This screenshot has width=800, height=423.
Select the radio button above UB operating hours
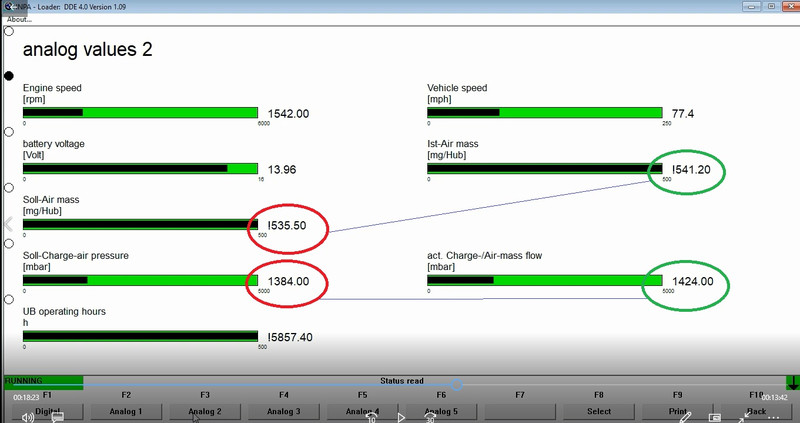[x=9, y=299]
